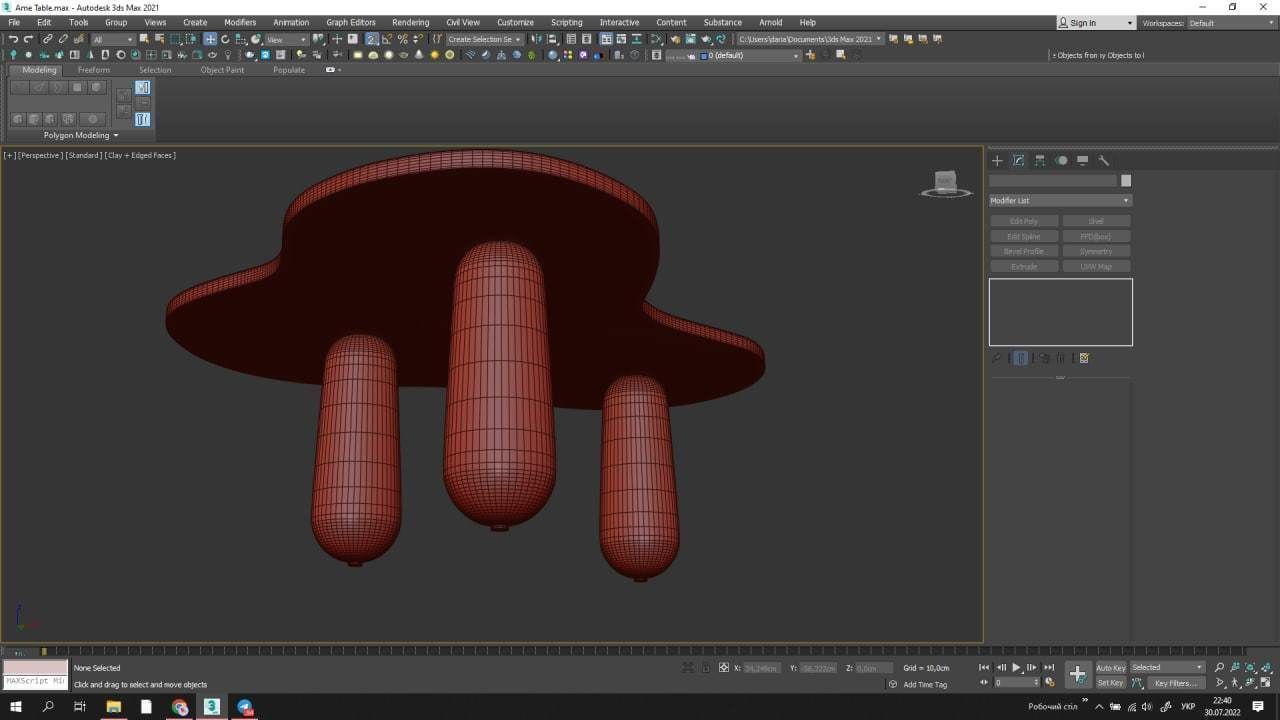Open Telegram from the taskbar

tap(245, 707)
